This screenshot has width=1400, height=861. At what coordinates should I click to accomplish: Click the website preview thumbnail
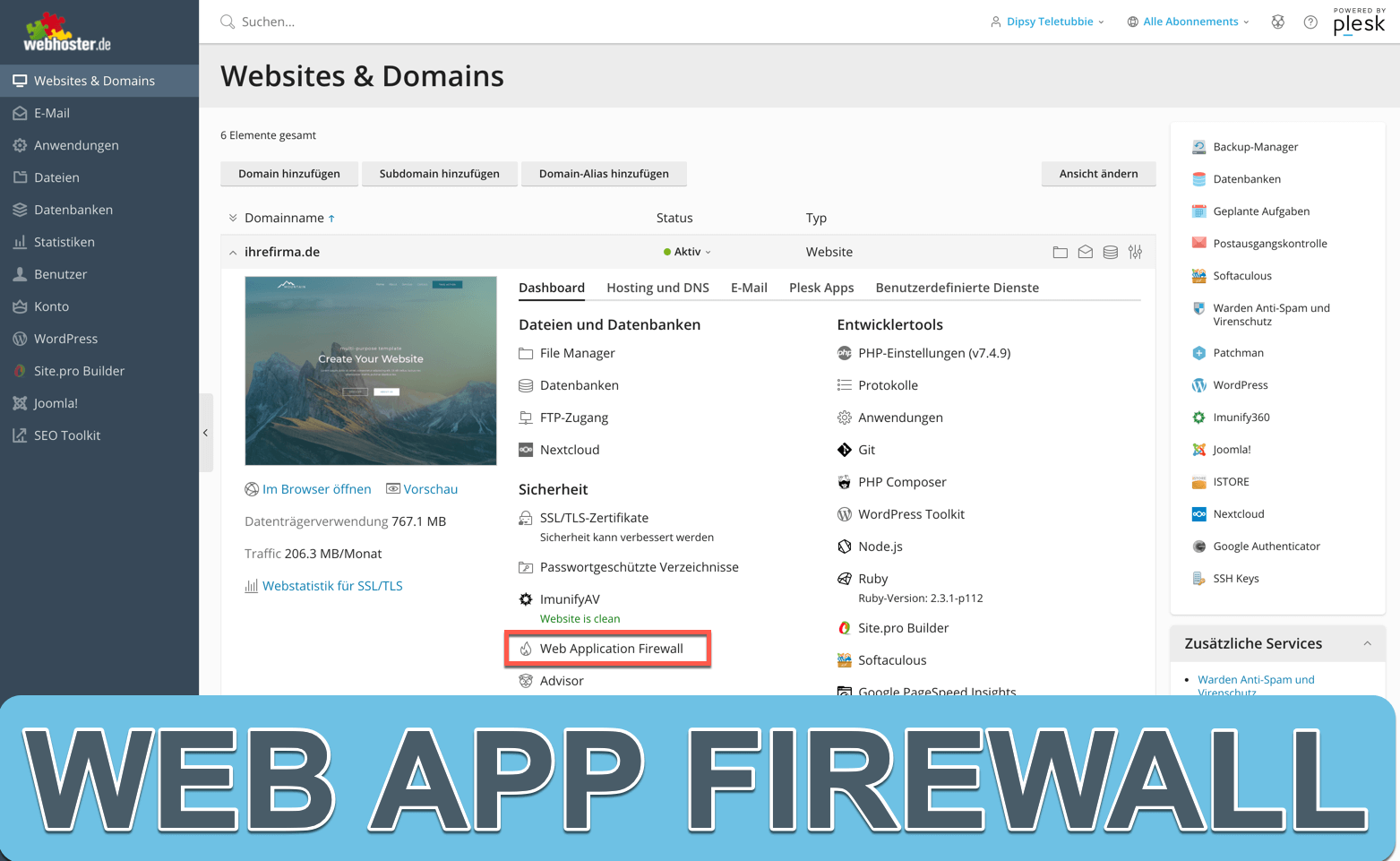pyautogui.click(x=371, y=371)
